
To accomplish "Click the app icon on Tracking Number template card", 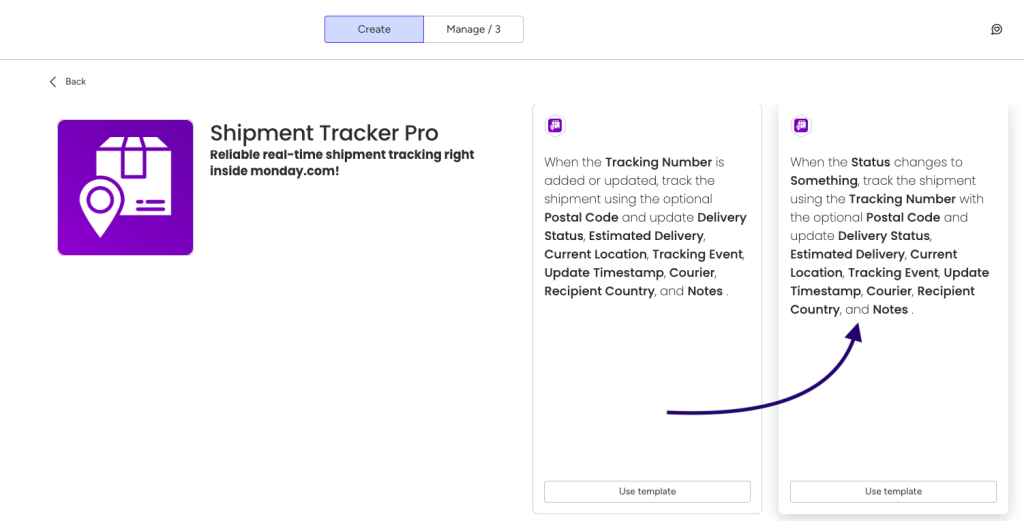I will click(555, 125).
